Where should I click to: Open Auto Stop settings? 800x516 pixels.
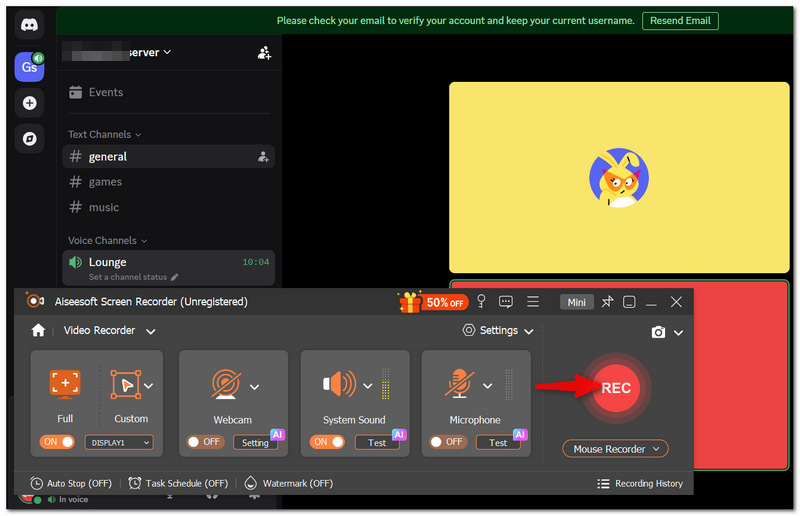click(x=71, y=483)
